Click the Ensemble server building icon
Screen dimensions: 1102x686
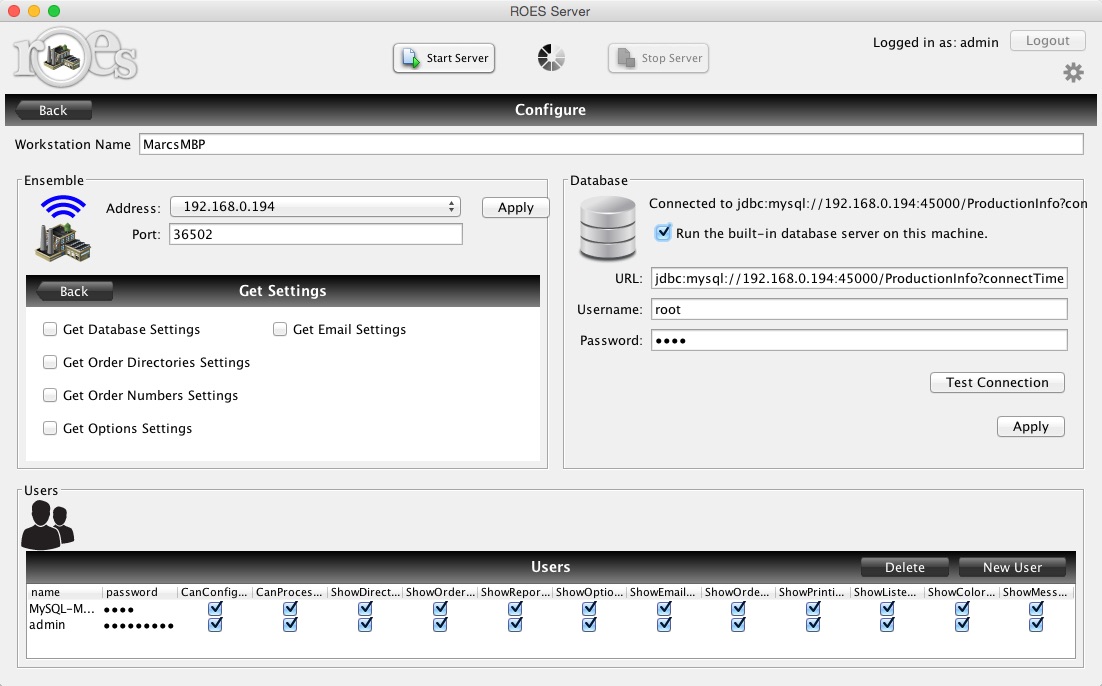coord(62,241)
